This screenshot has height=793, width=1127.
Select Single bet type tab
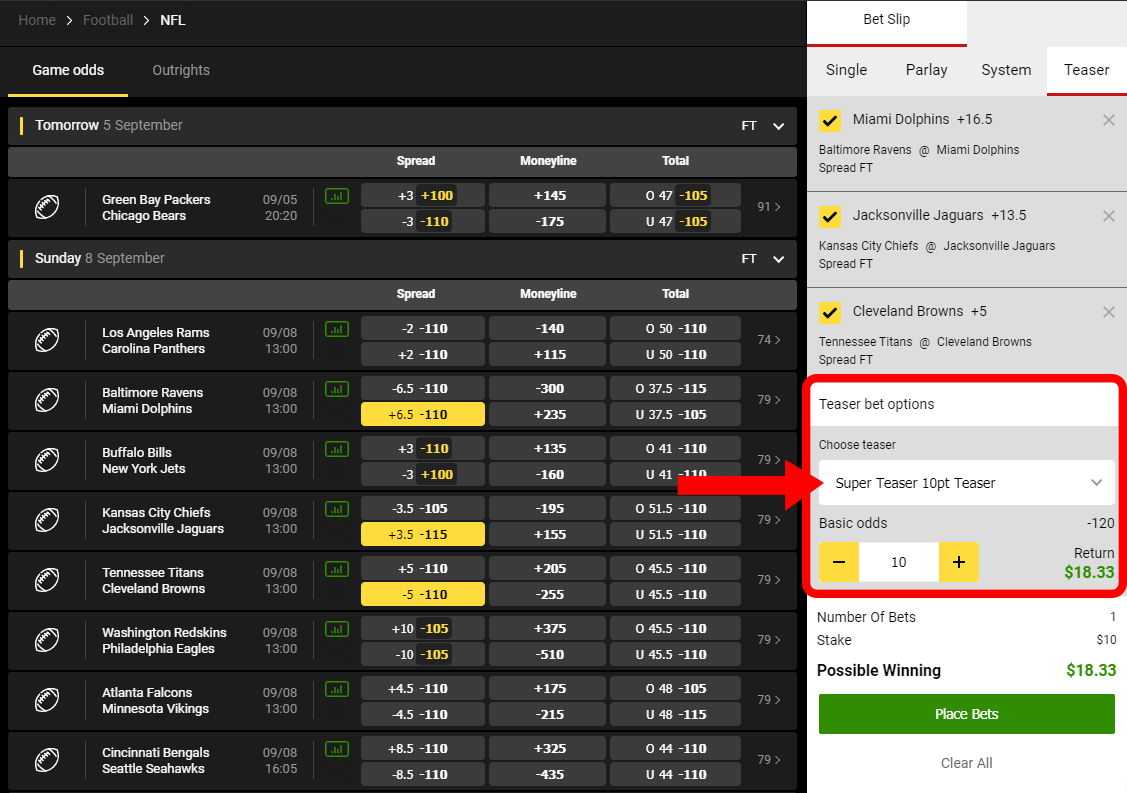846,70
